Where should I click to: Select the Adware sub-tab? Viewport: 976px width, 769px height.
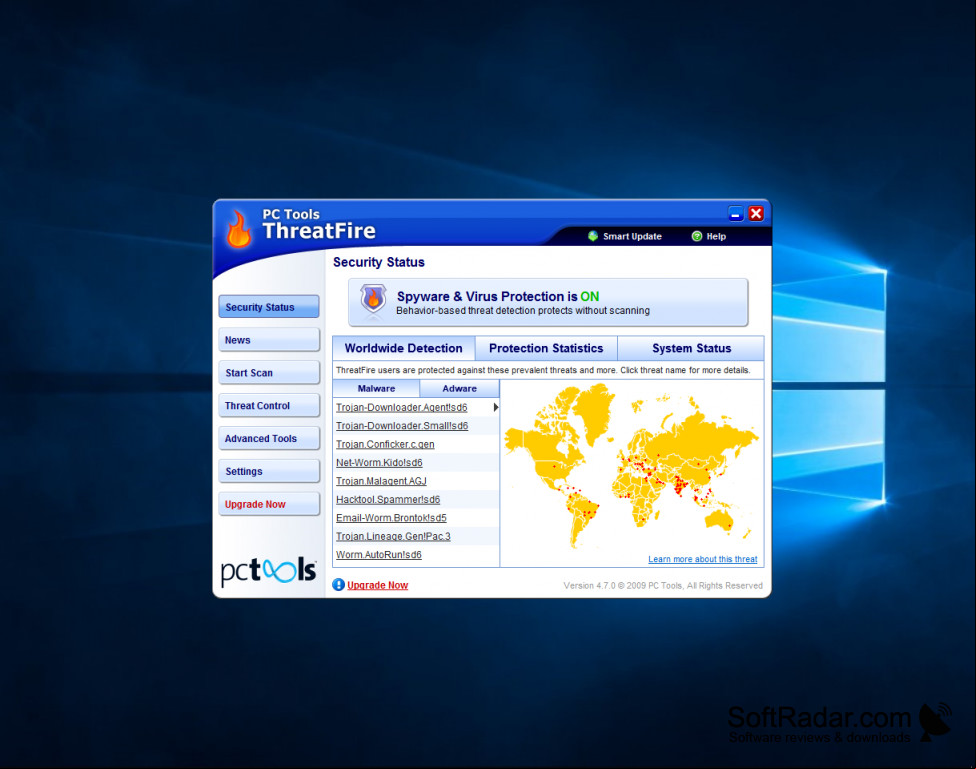[459, 389]
